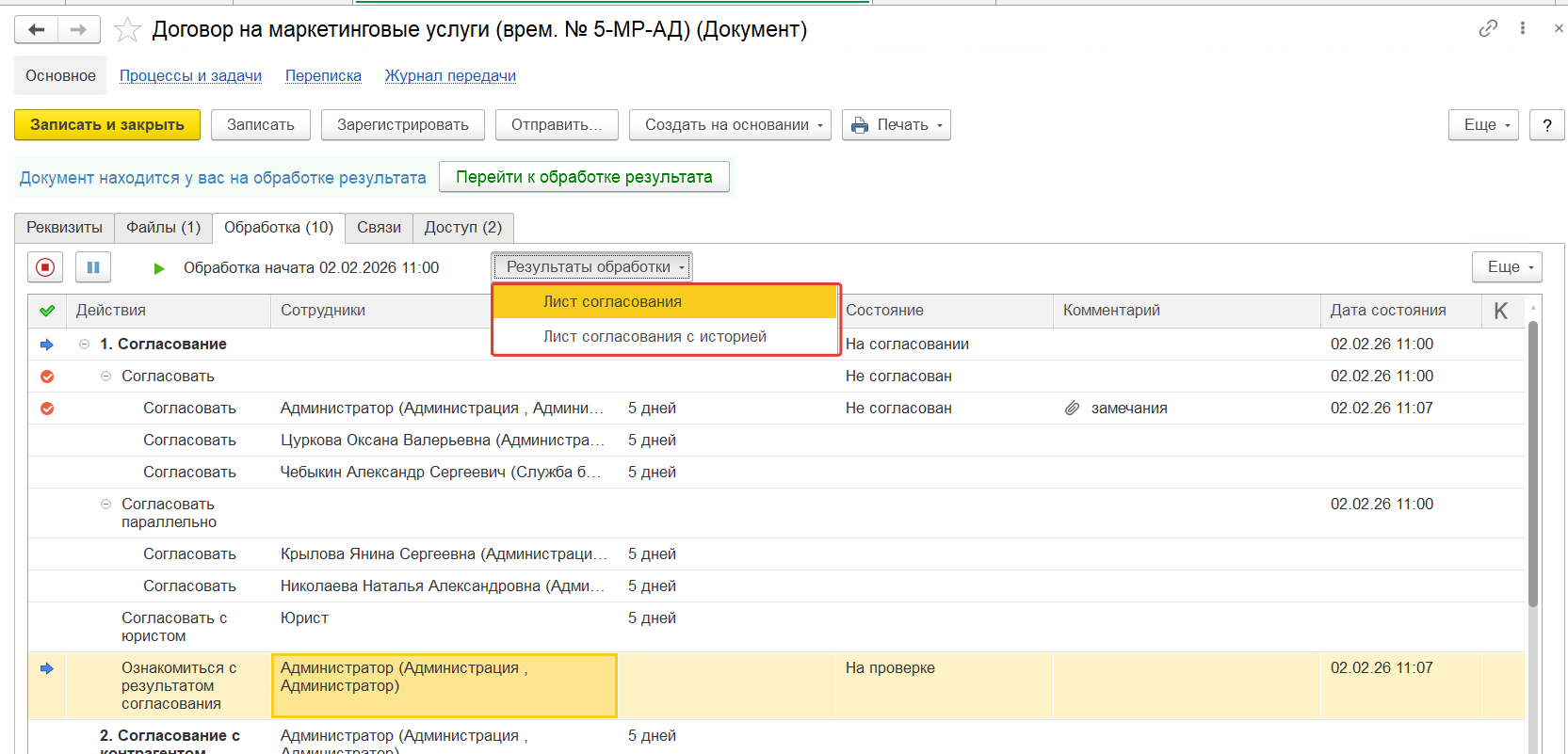
Task: Stop processing with red stop icon
Action: pyautogui.click(x=45, y=267)
